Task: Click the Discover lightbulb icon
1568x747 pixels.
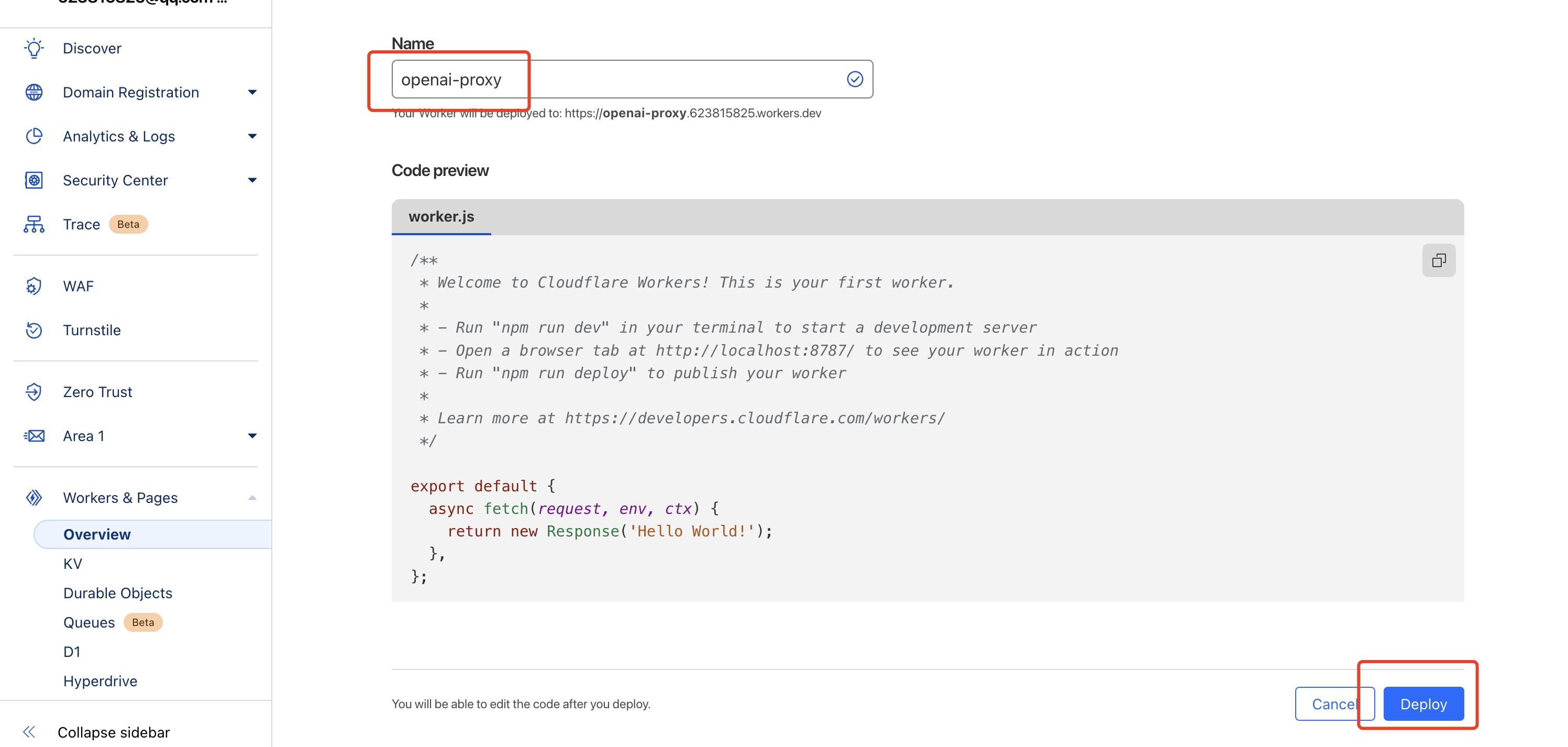Action: [x=34, y=48]
